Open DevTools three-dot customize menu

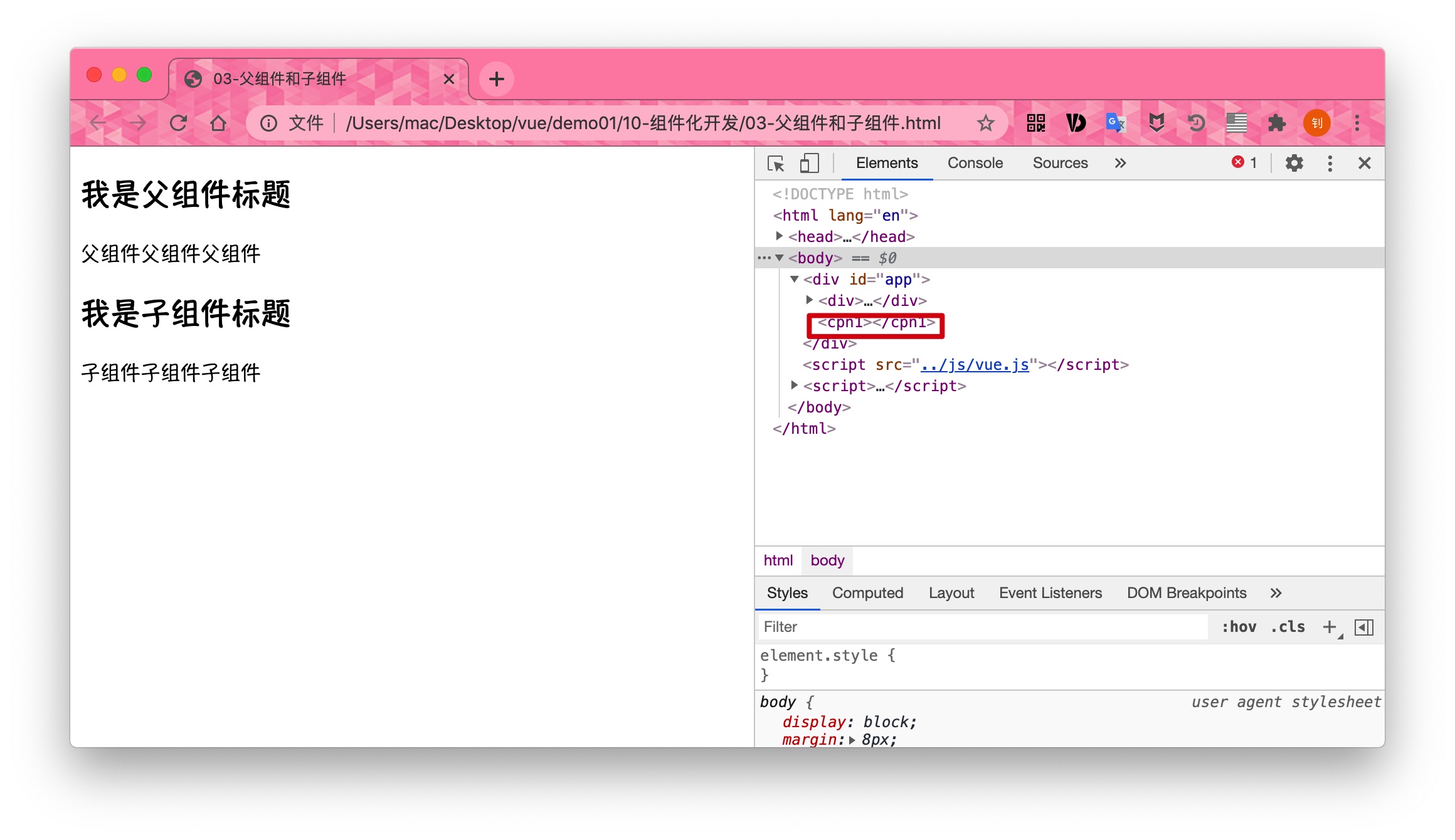point(1330,164)
